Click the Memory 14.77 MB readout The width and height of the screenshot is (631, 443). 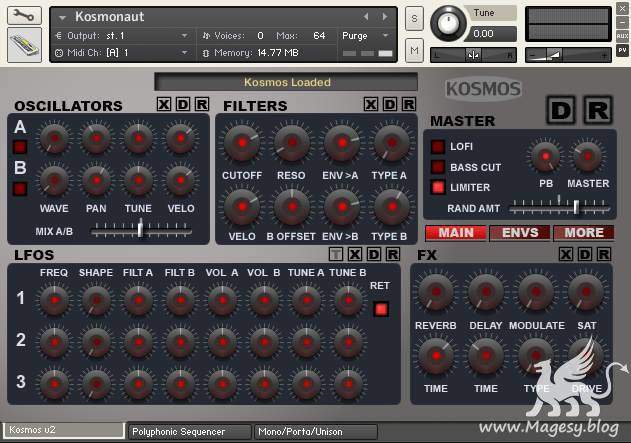point(278,53)
